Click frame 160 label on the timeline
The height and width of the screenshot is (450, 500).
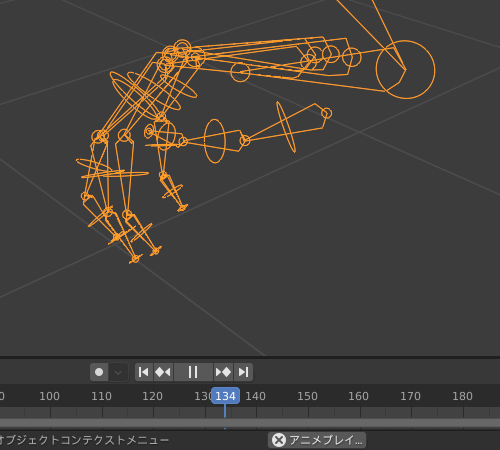(x=358, y=396)
